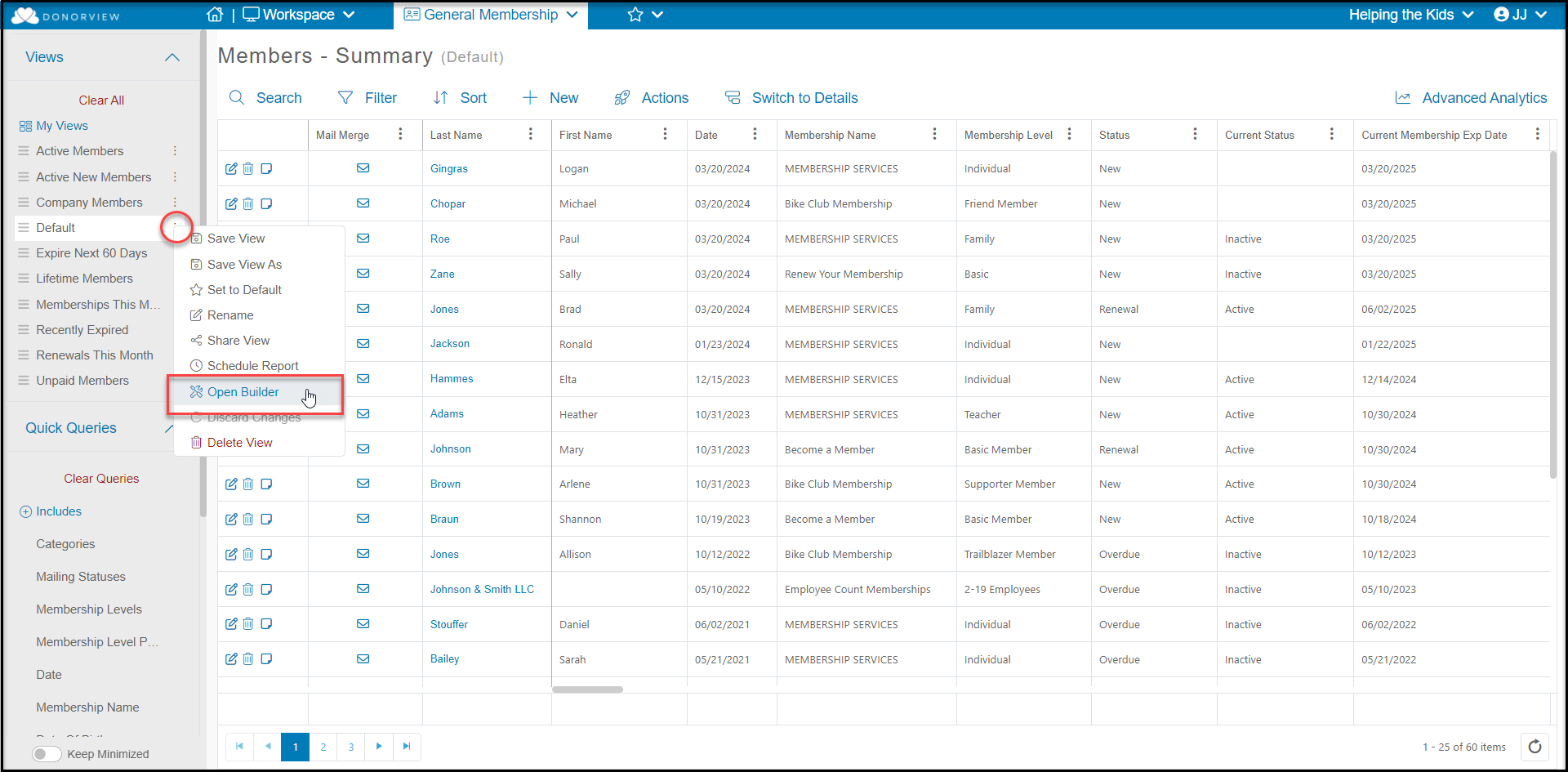
Task: Expand the Includes query group
Action: click(51, 511)
